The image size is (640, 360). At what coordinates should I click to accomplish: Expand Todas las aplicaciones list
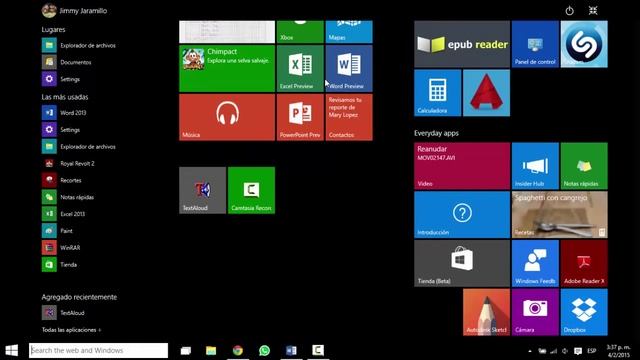coord(71,330)
